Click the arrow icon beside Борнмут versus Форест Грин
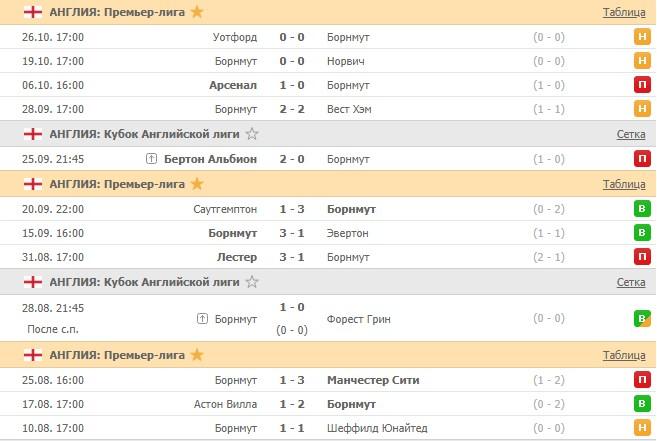Image resolution: width=657 pixels, height=441 pixels. (203, 320)
